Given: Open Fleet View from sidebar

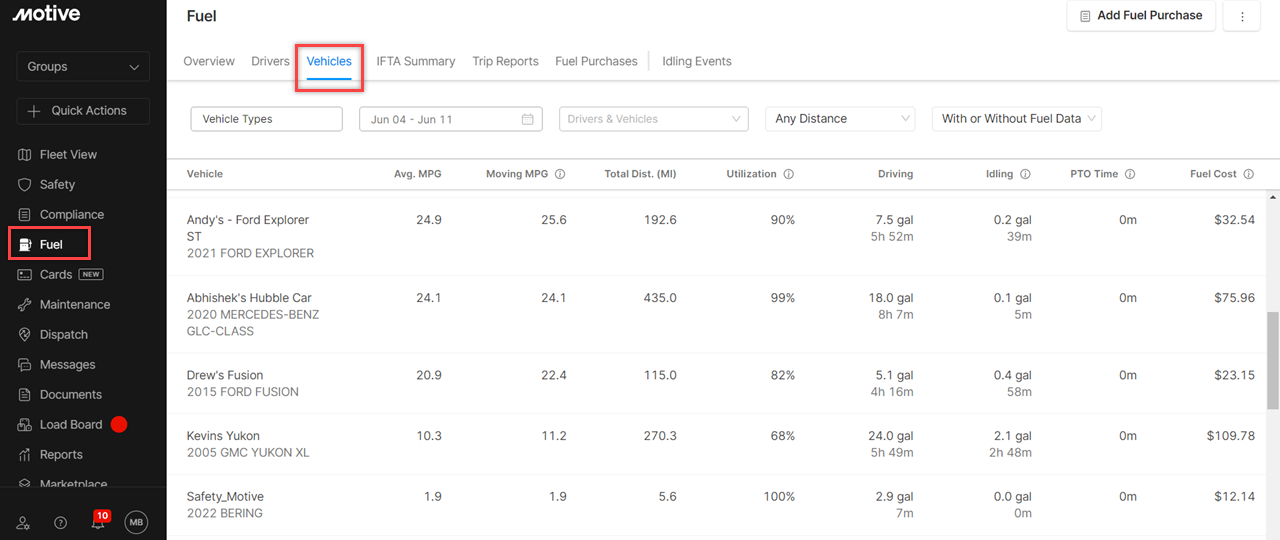Looking at the screenshot, I should 68,154.
